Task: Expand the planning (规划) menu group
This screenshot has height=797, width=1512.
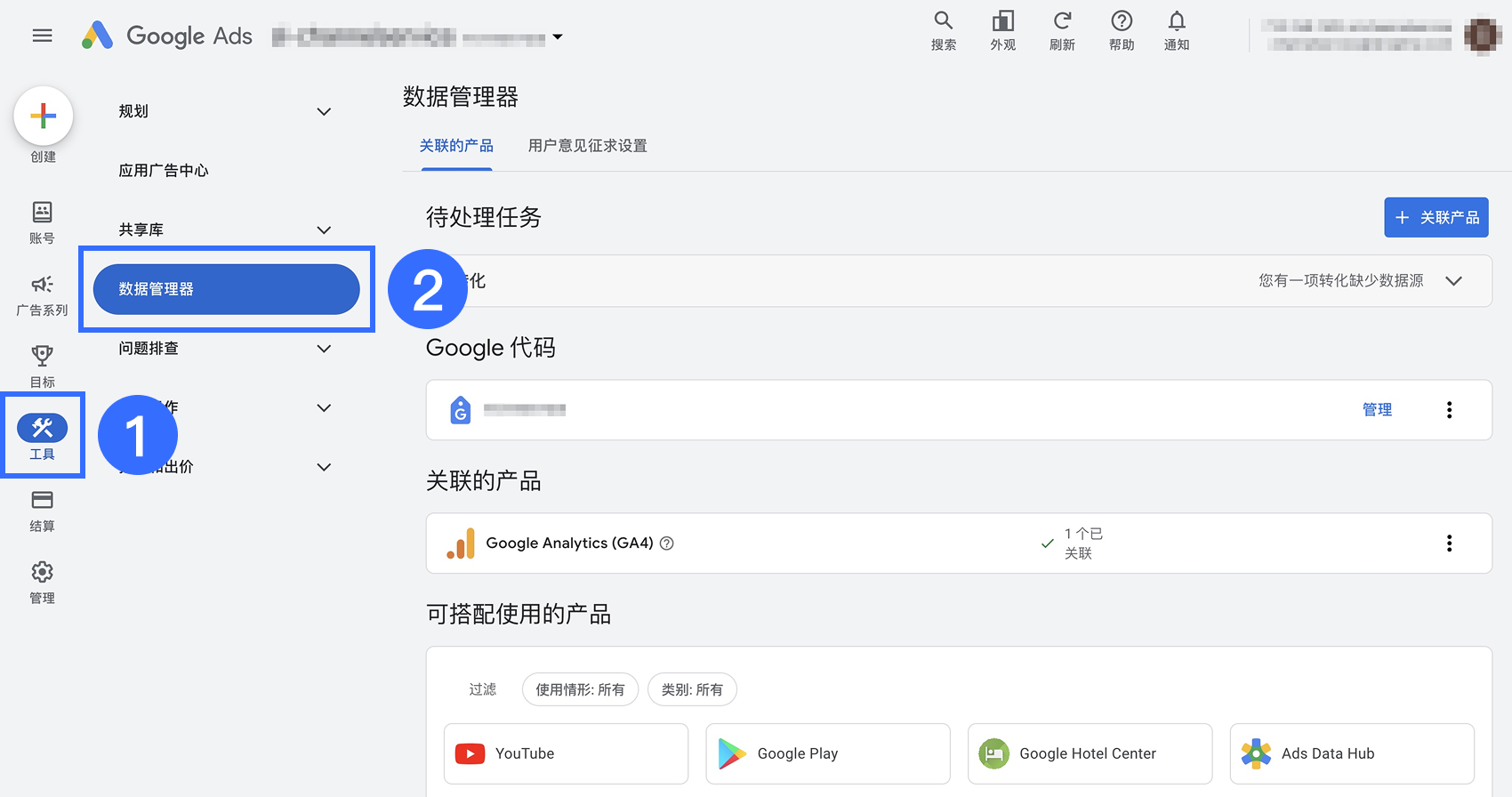Action: (324, 111)
